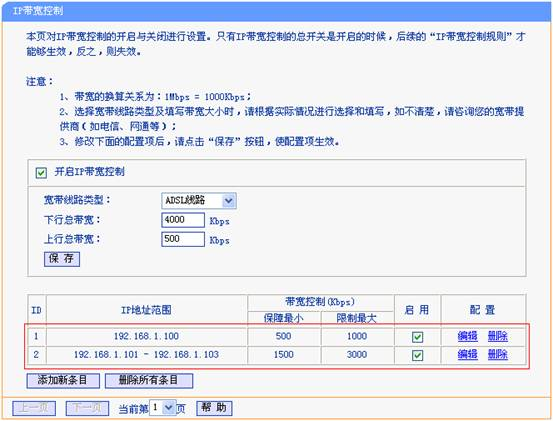Viewport: 553px width, 421px height.
Task: Click the 删除 link for rule 1
Action: (497, 336)
